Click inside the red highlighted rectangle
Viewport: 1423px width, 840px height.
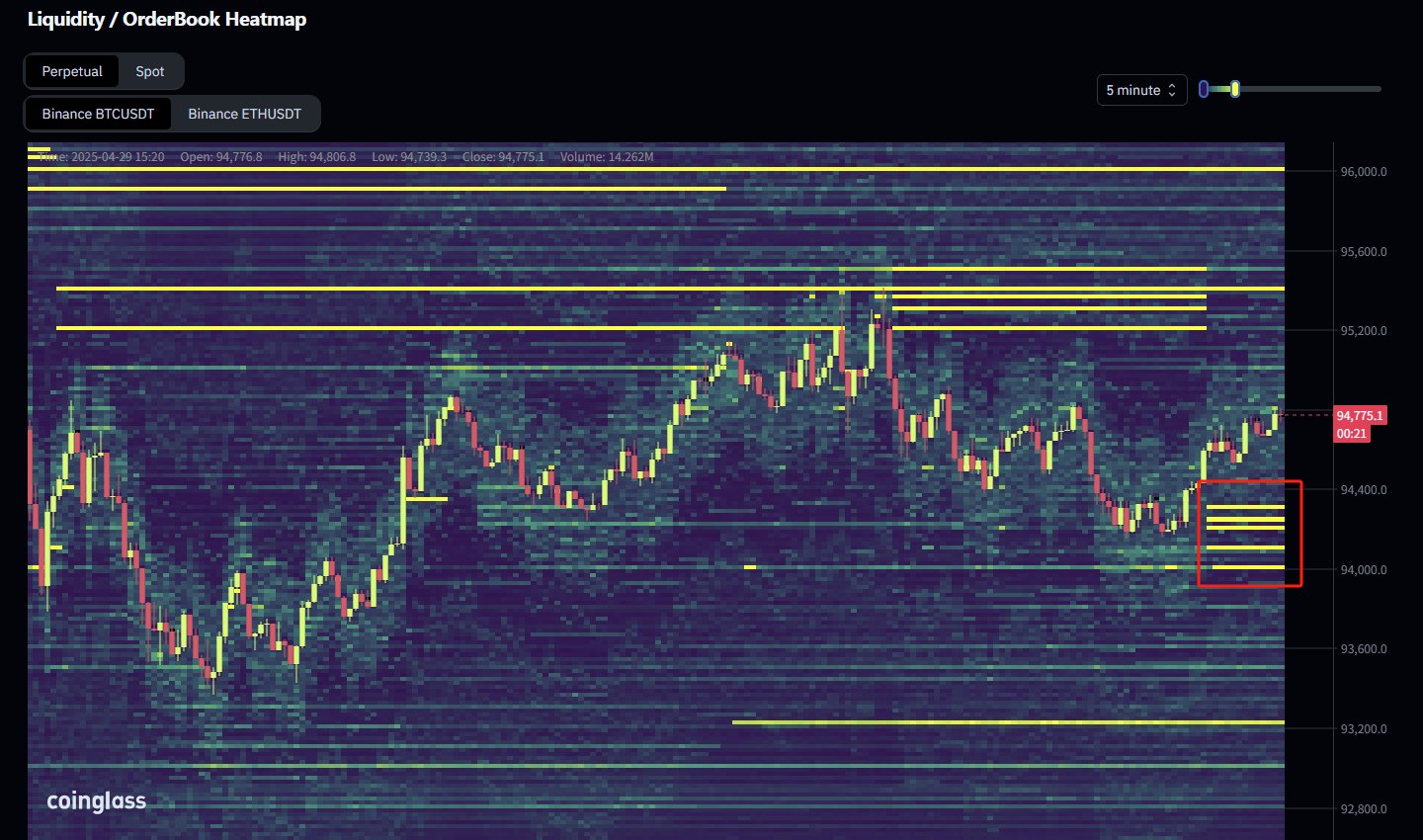(1250, 534)
